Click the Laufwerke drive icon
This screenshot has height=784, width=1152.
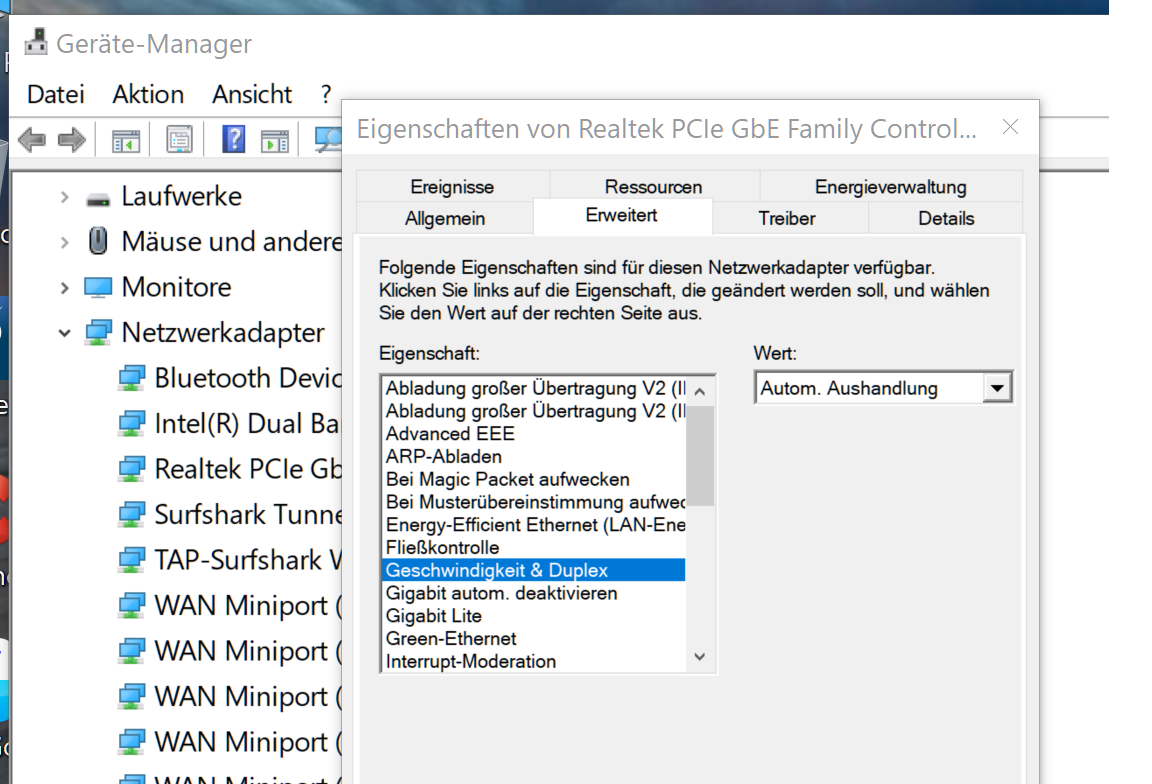(98, 198)
